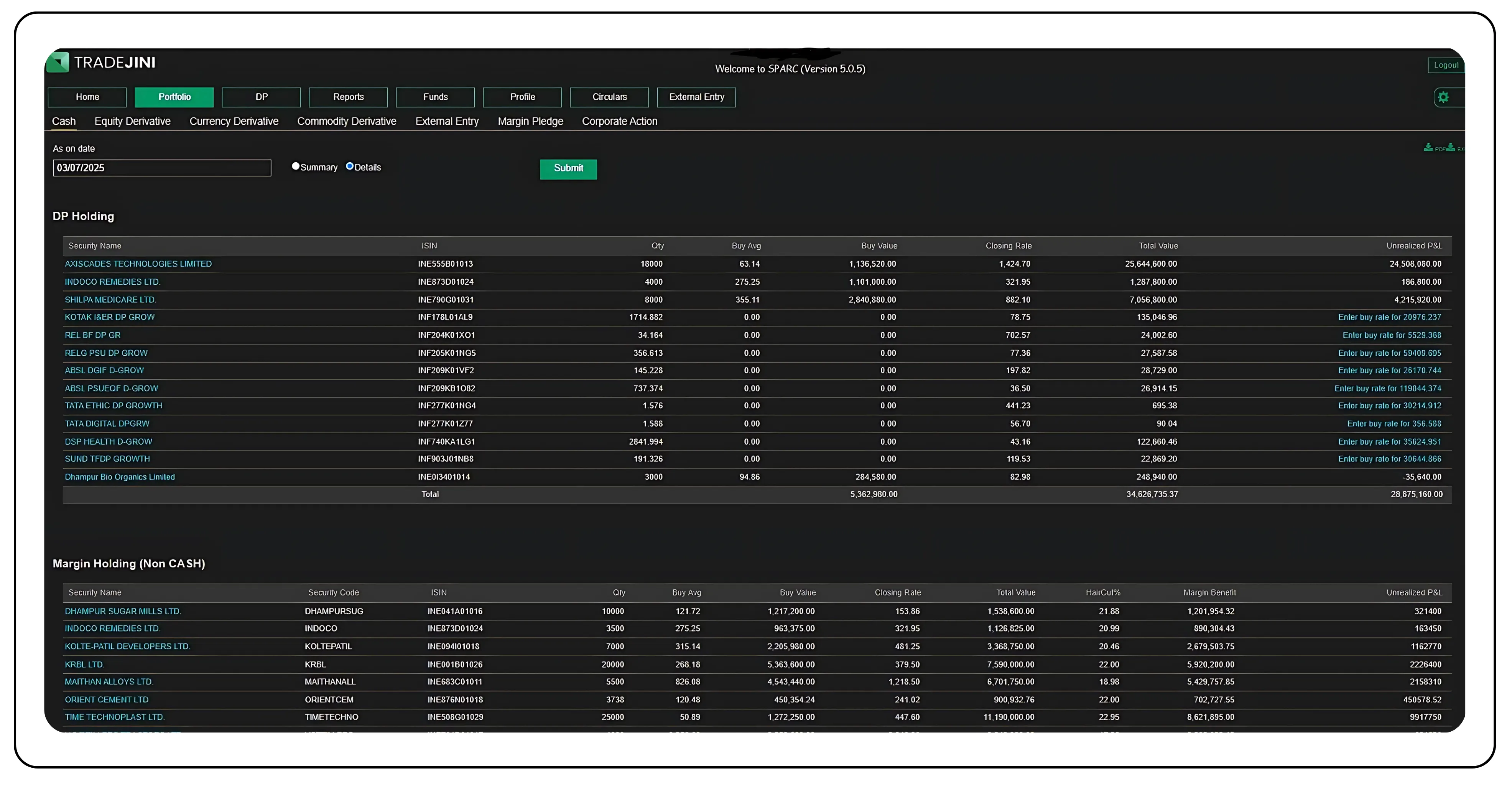This screenshot has height=785, width=1512.
Task: Open ABSL PSUEQF D-GROW link
Action: pos(112,389)
